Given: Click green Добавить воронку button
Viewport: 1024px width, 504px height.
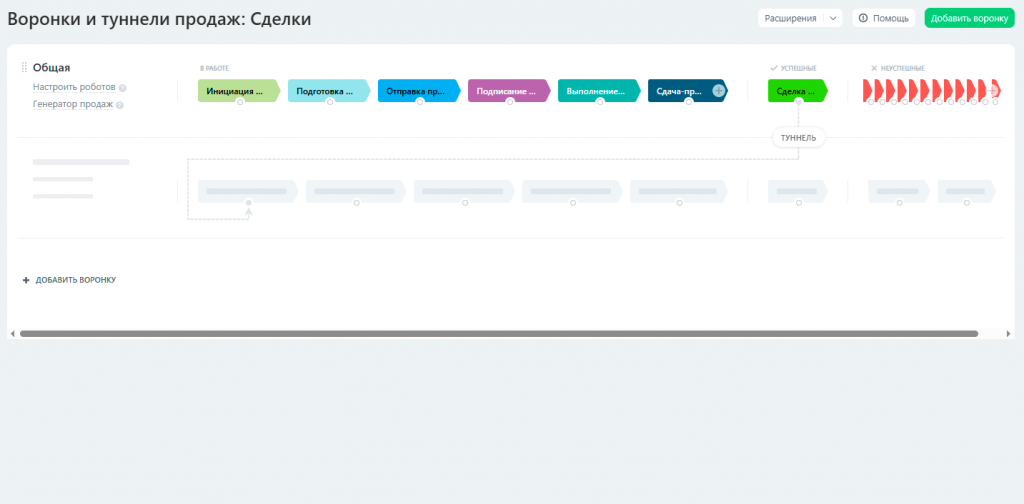Looking at the screenshot, I should (969, 18).
